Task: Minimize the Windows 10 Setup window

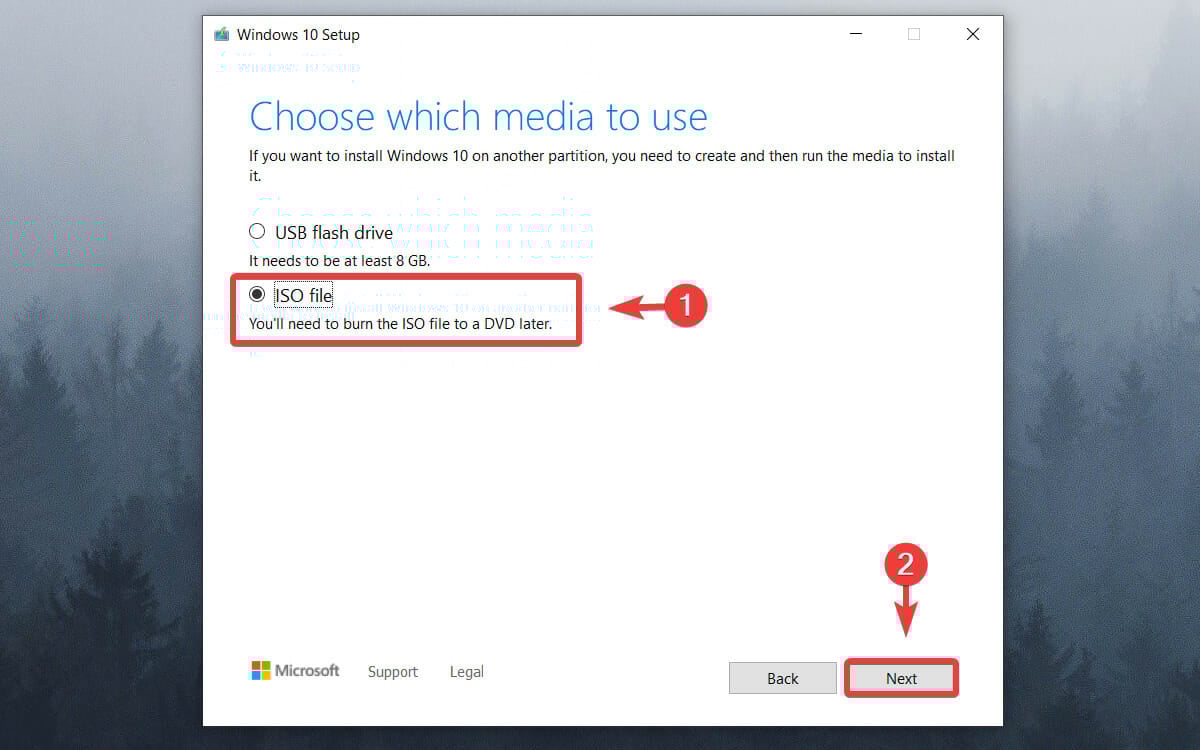Action: point(856,34)
